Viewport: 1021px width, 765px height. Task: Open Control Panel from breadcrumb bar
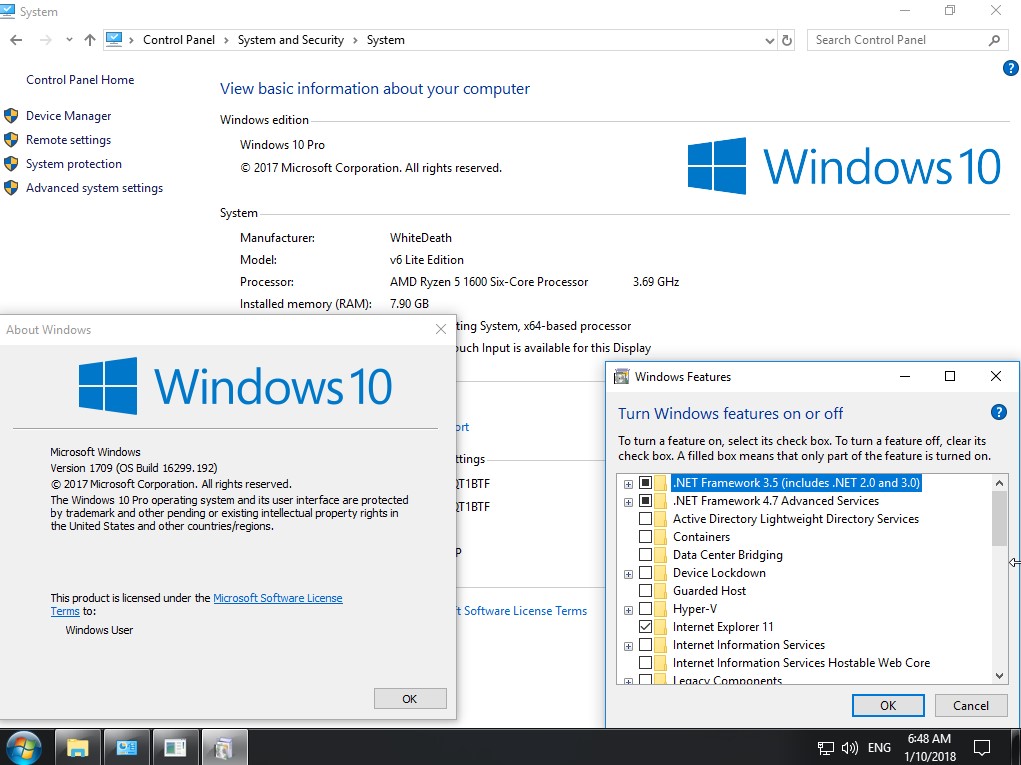point(179,40)
